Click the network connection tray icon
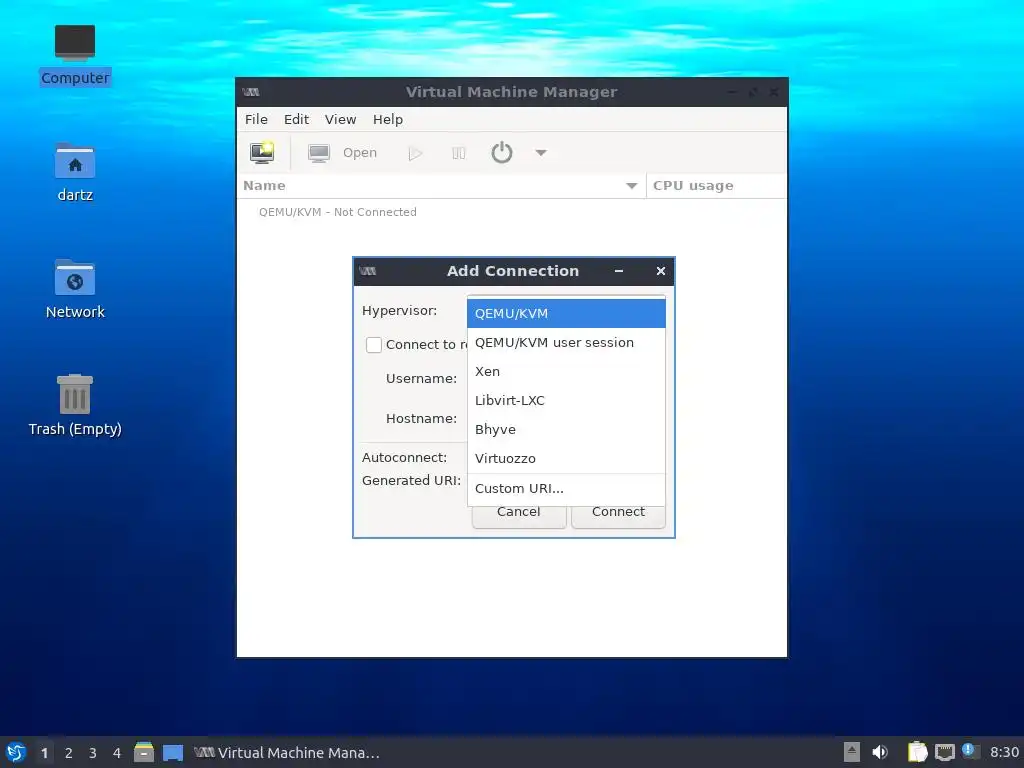 (944, 753)
